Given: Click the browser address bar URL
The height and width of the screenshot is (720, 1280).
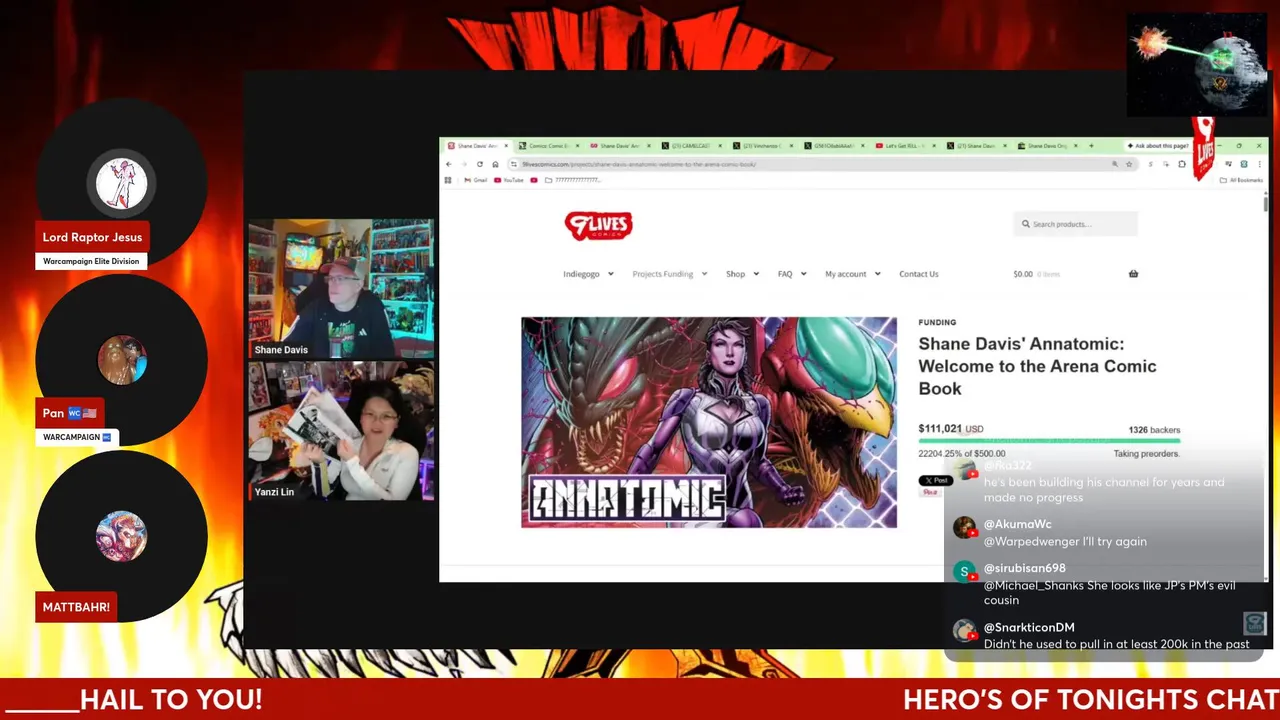Looking at the screenshot, I should click(638, 164).
